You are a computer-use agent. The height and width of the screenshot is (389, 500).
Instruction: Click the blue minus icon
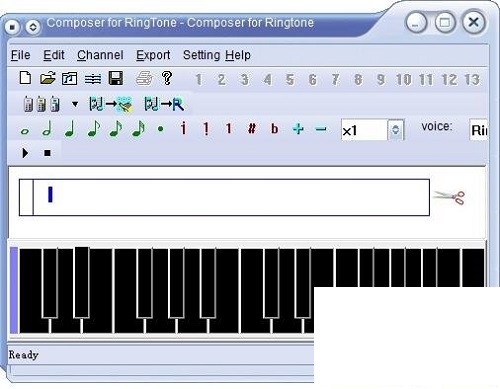click(321, 129)
